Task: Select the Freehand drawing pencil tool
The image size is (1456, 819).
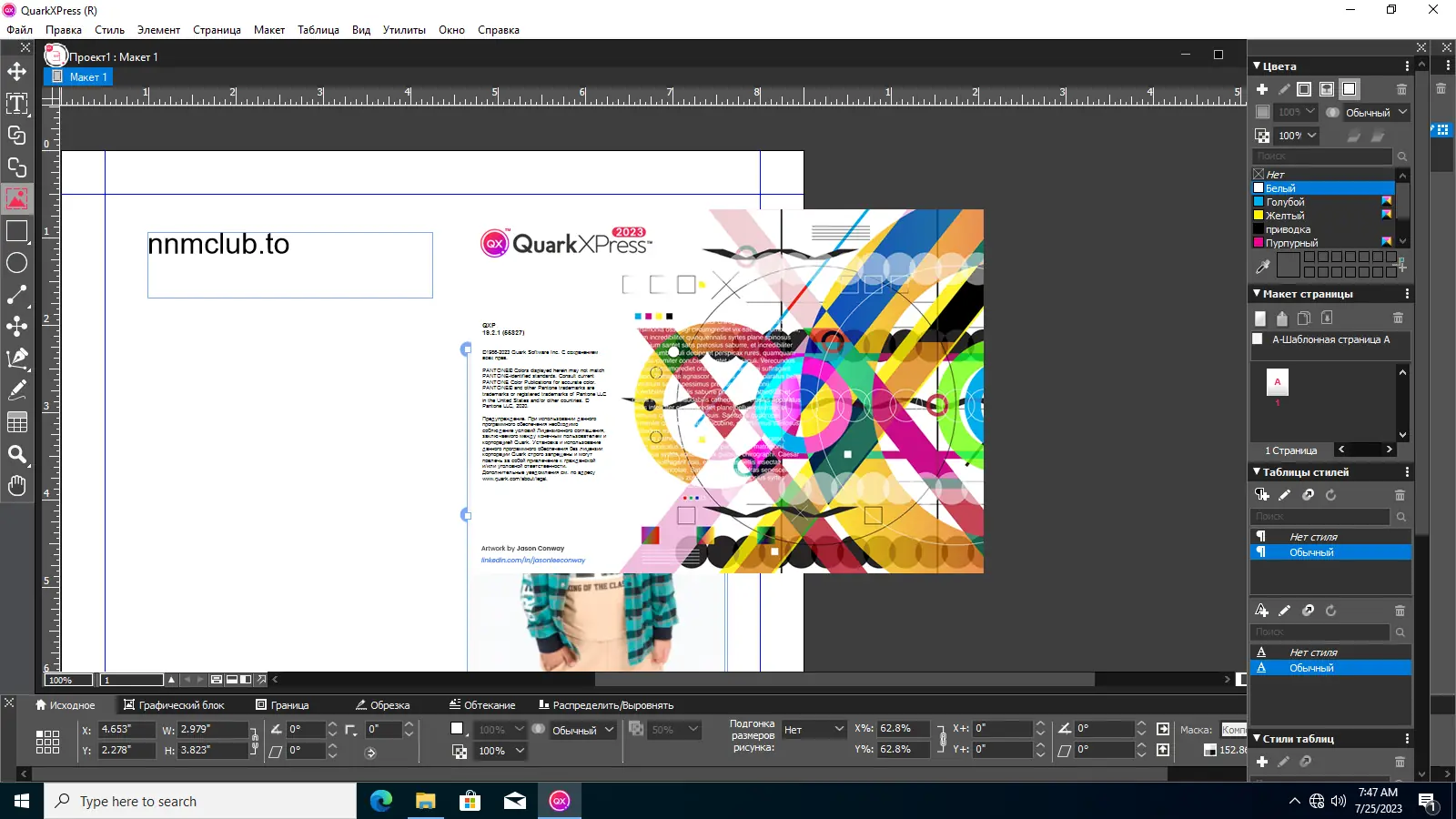Action: [x=16, y=390]
